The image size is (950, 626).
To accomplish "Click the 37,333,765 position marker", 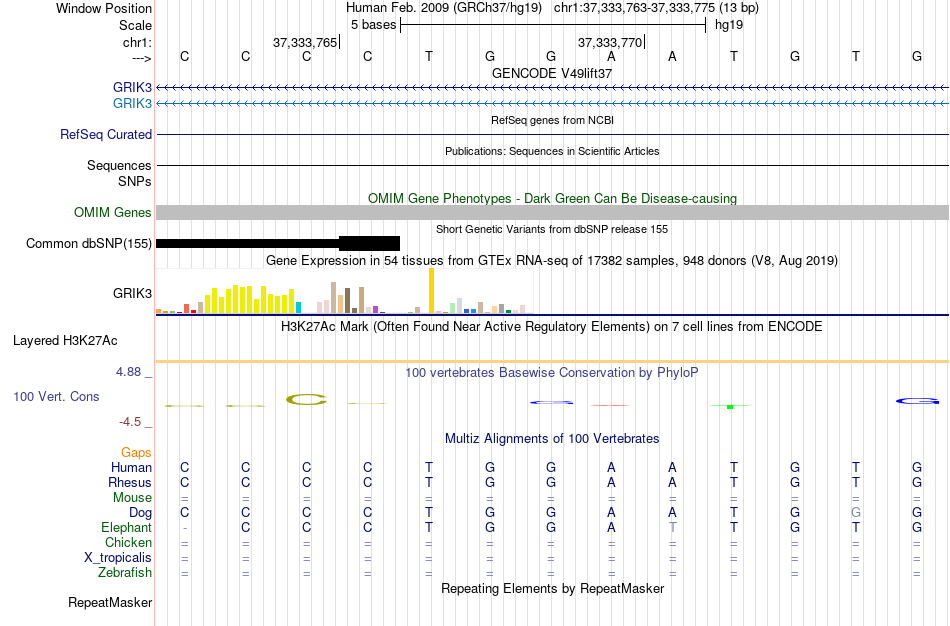I will pos(306,42).
